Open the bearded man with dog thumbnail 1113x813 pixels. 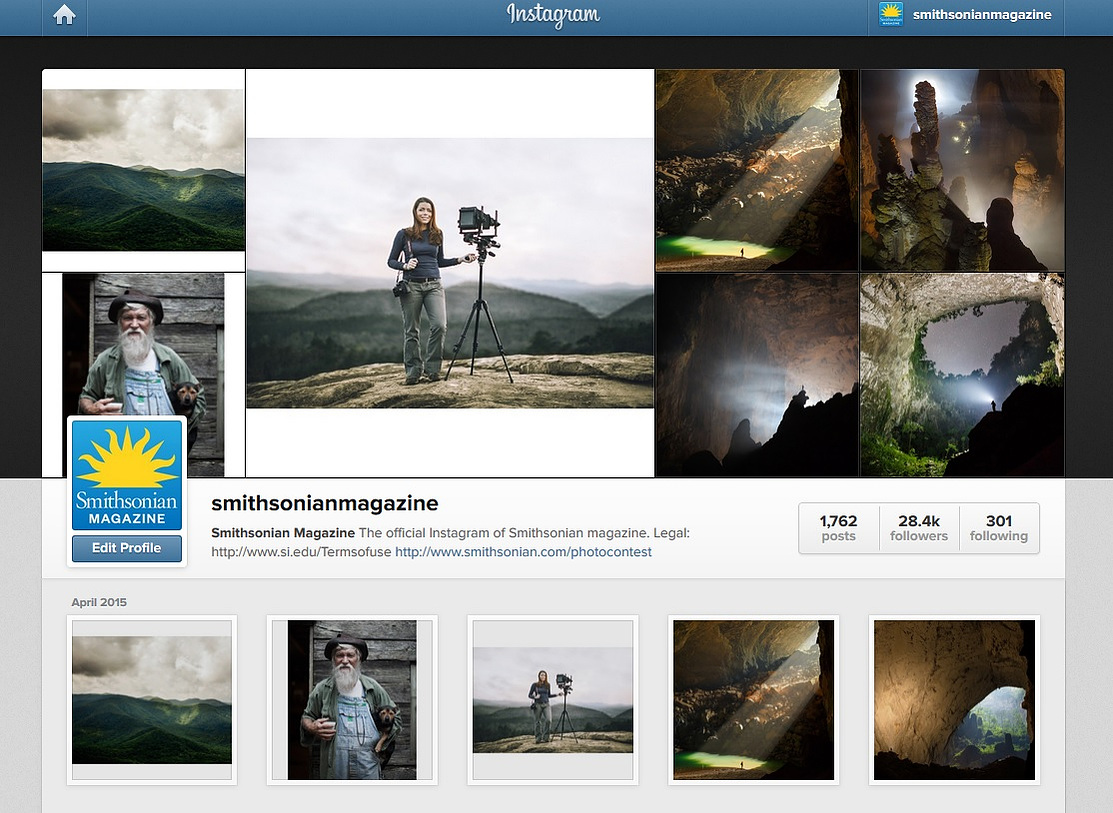tap(352, 700)
